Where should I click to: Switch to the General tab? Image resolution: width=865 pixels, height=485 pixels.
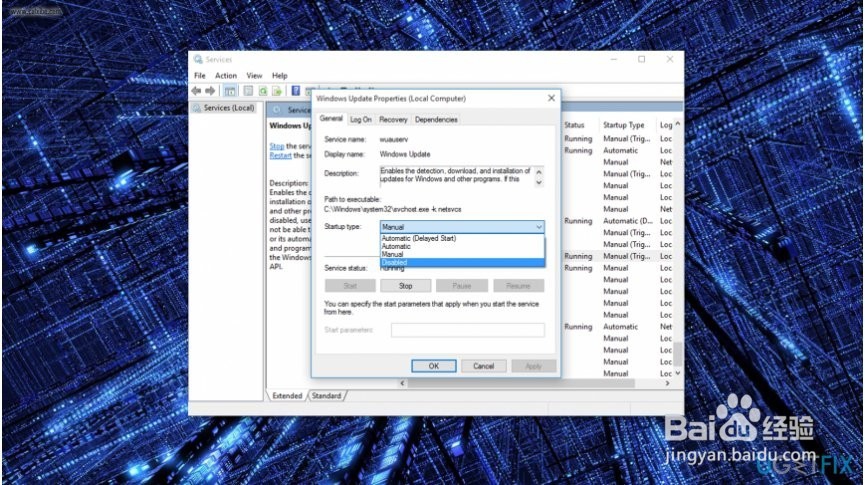(x=331, y=119)
